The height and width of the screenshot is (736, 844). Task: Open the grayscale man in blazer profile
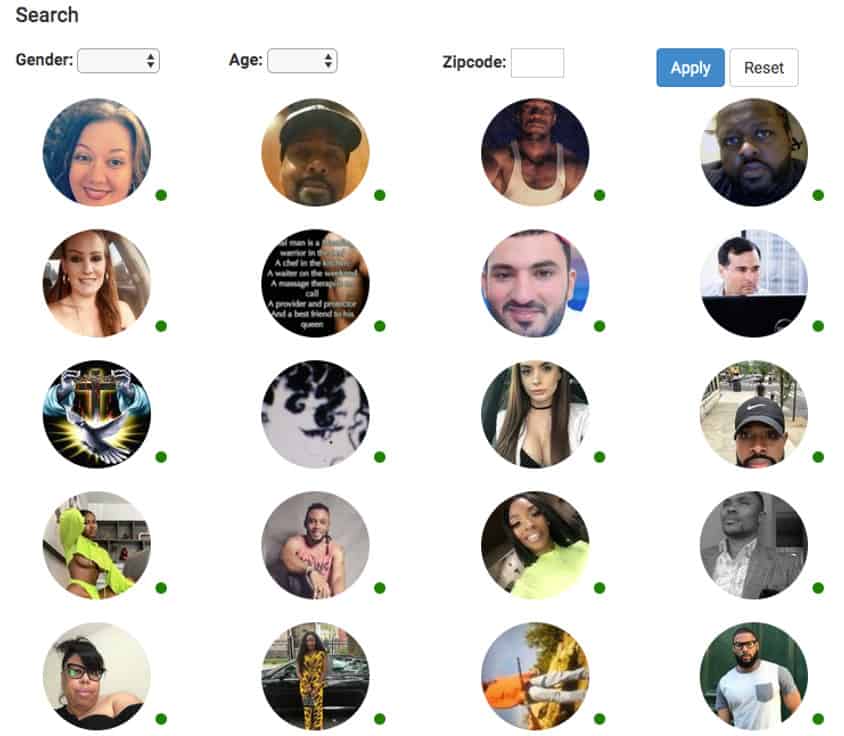754,545
